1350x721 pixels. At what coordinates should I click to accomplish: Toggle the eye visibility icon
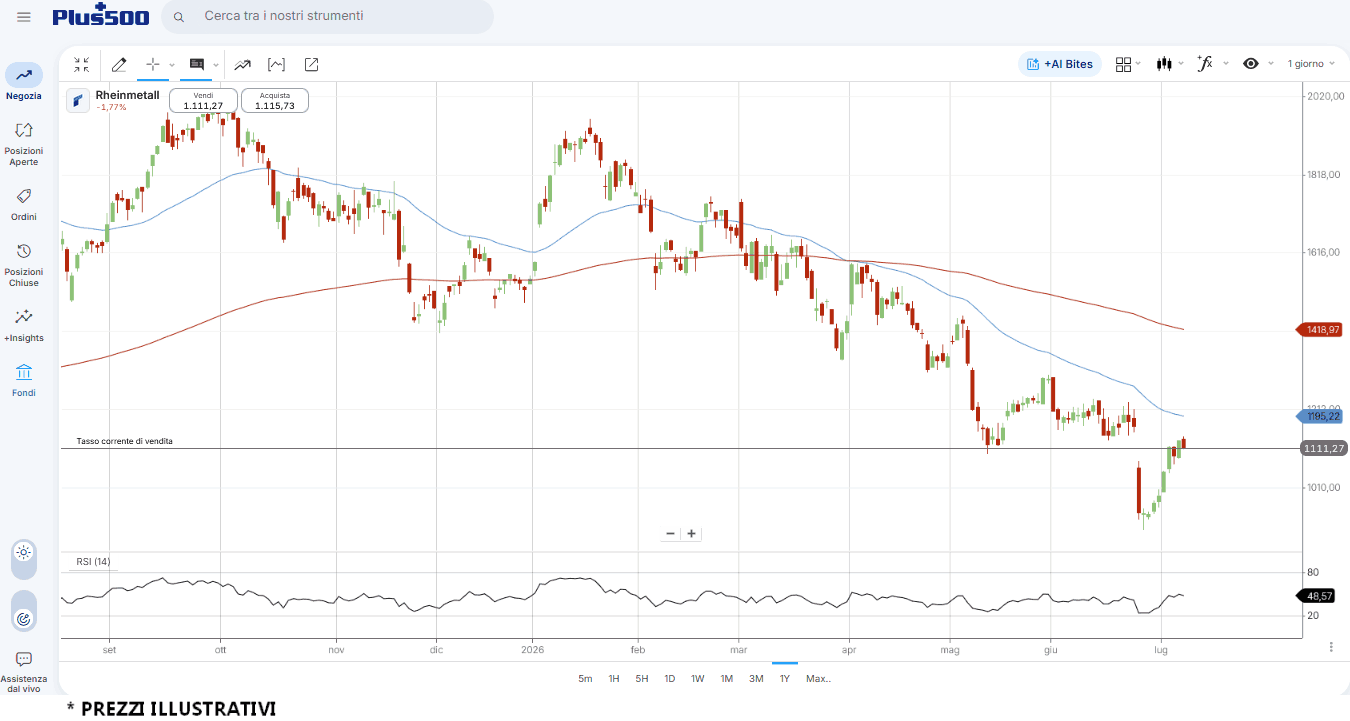pyautogui.click(x=1250, y=64)
